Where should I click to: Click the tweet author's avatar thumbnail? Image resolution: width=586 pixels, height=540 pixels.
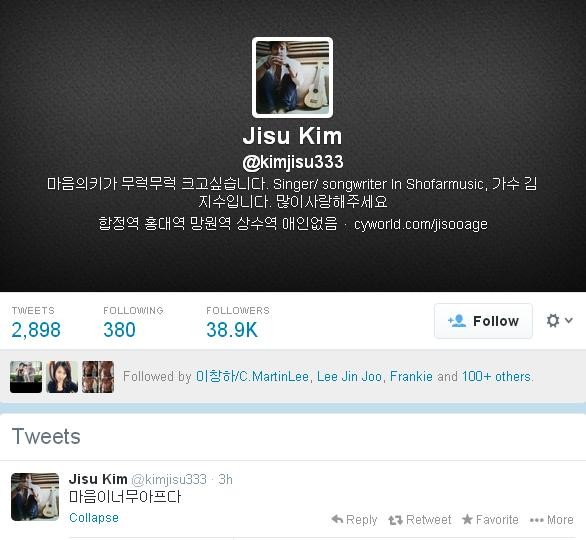point(35,497)
